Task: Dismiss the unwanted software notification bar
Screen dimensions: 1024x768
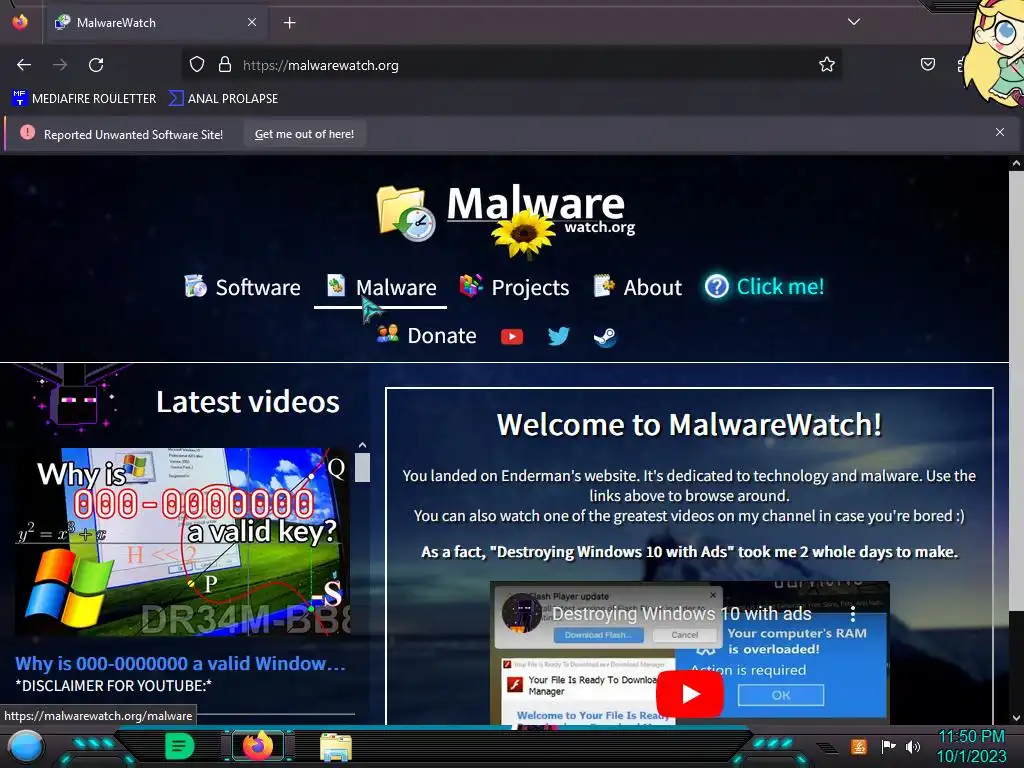Action: (1000, 132)
